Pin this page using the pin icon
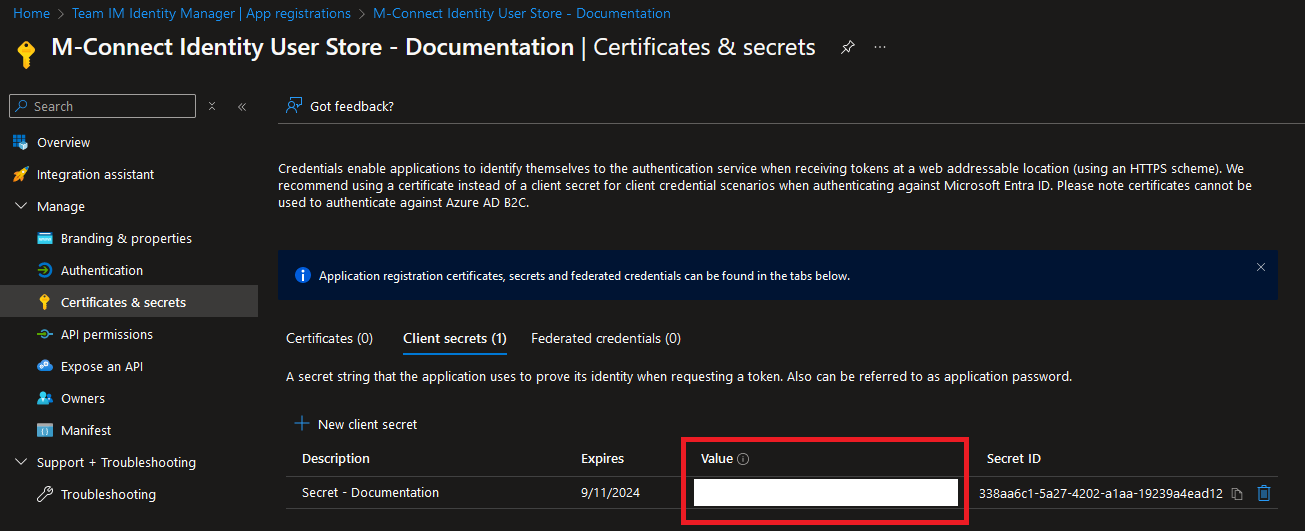Image resolution: width=1305 pixels, height=531 pixels. [848, 47]
